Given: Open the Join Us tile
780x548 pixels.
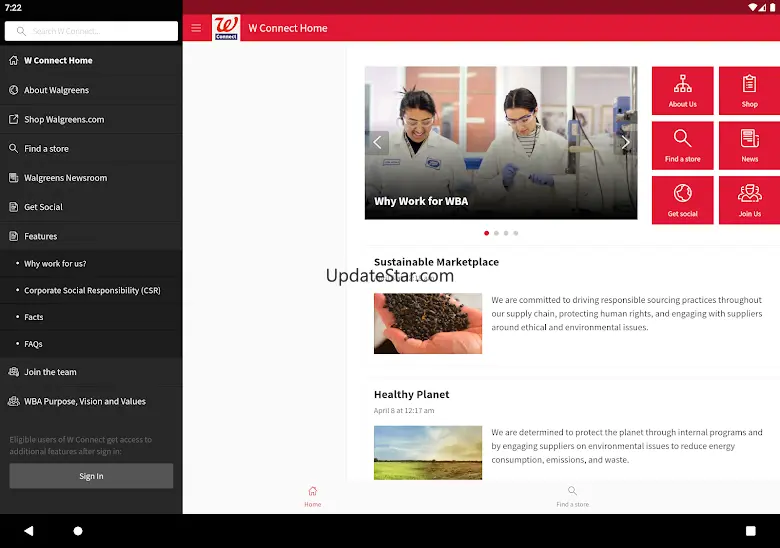Looking at the screenshot, I should 749,200.
